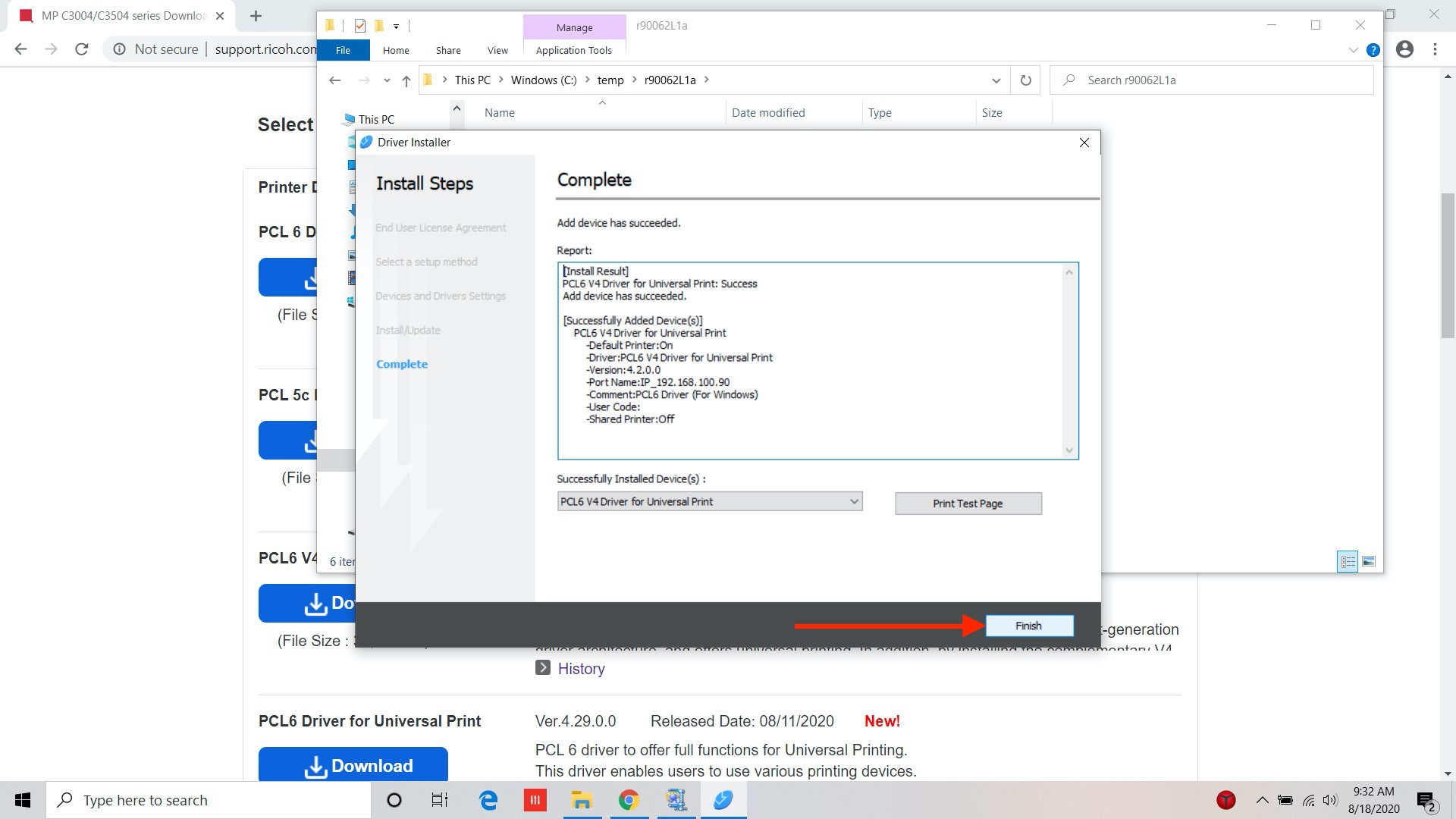Switch Explorer to details view icon
Viewport: 1456px width, 819px height.
(1348, 561)
